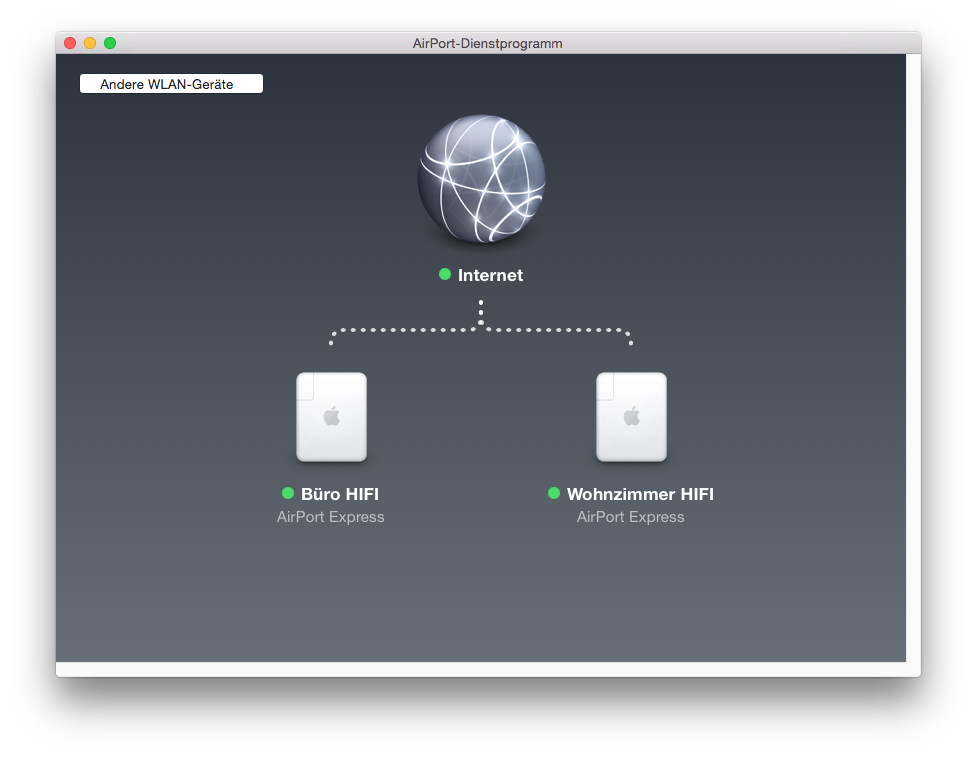Image resolution: width=977 pixels, height=757 pixels.
Task: Click the vertical scrollbar track on the right
Action: (913, 360)
